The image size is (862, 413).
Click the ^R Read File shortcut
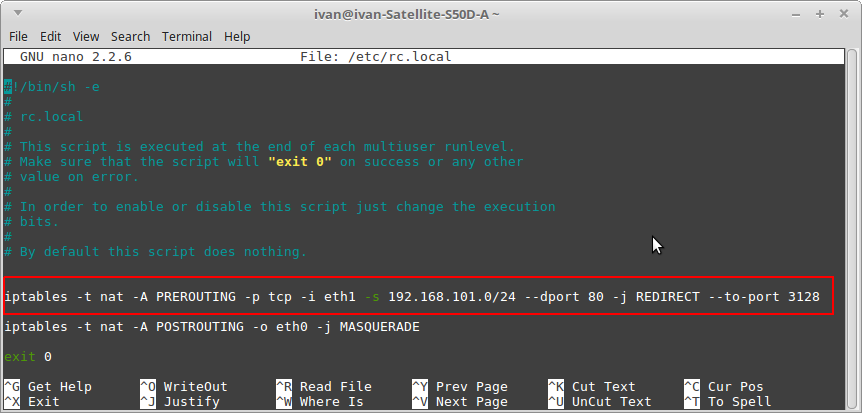click(x=324, y=387)
